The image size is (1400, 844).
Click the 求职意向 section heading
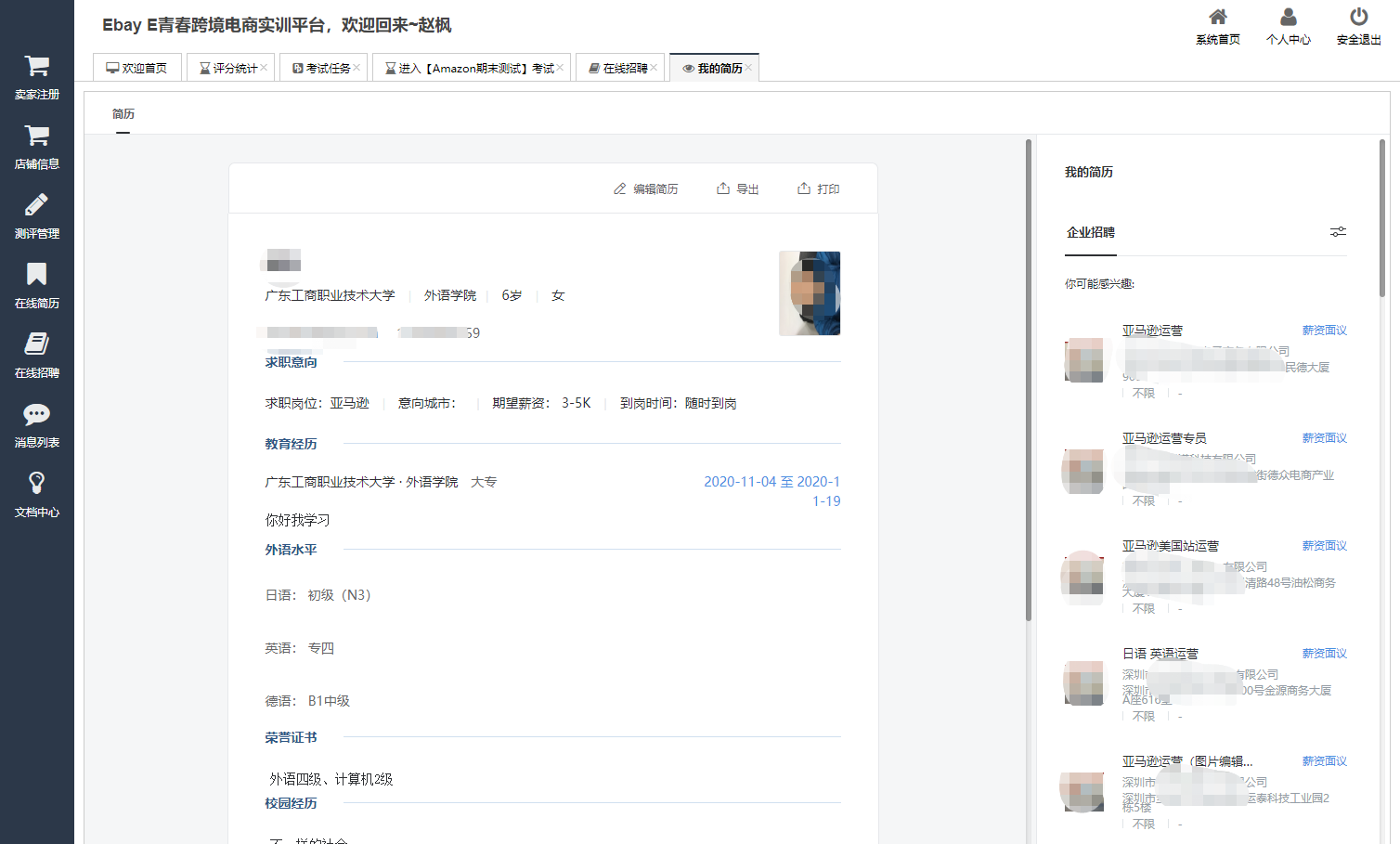292,362
